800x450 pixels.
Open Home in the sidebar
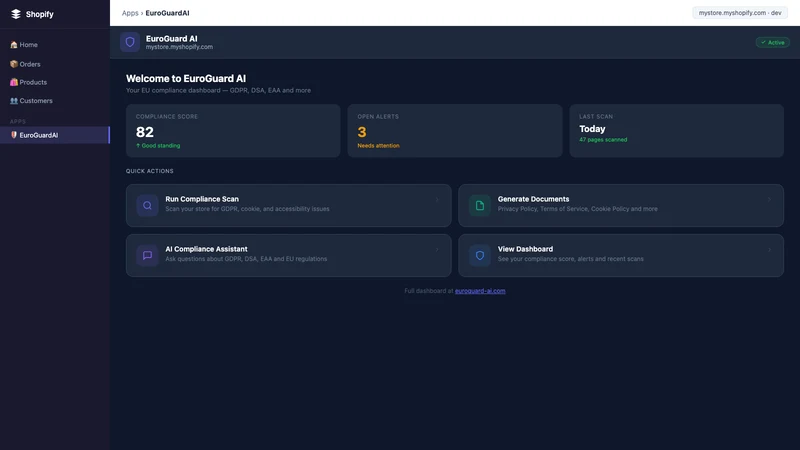[55, 45]
